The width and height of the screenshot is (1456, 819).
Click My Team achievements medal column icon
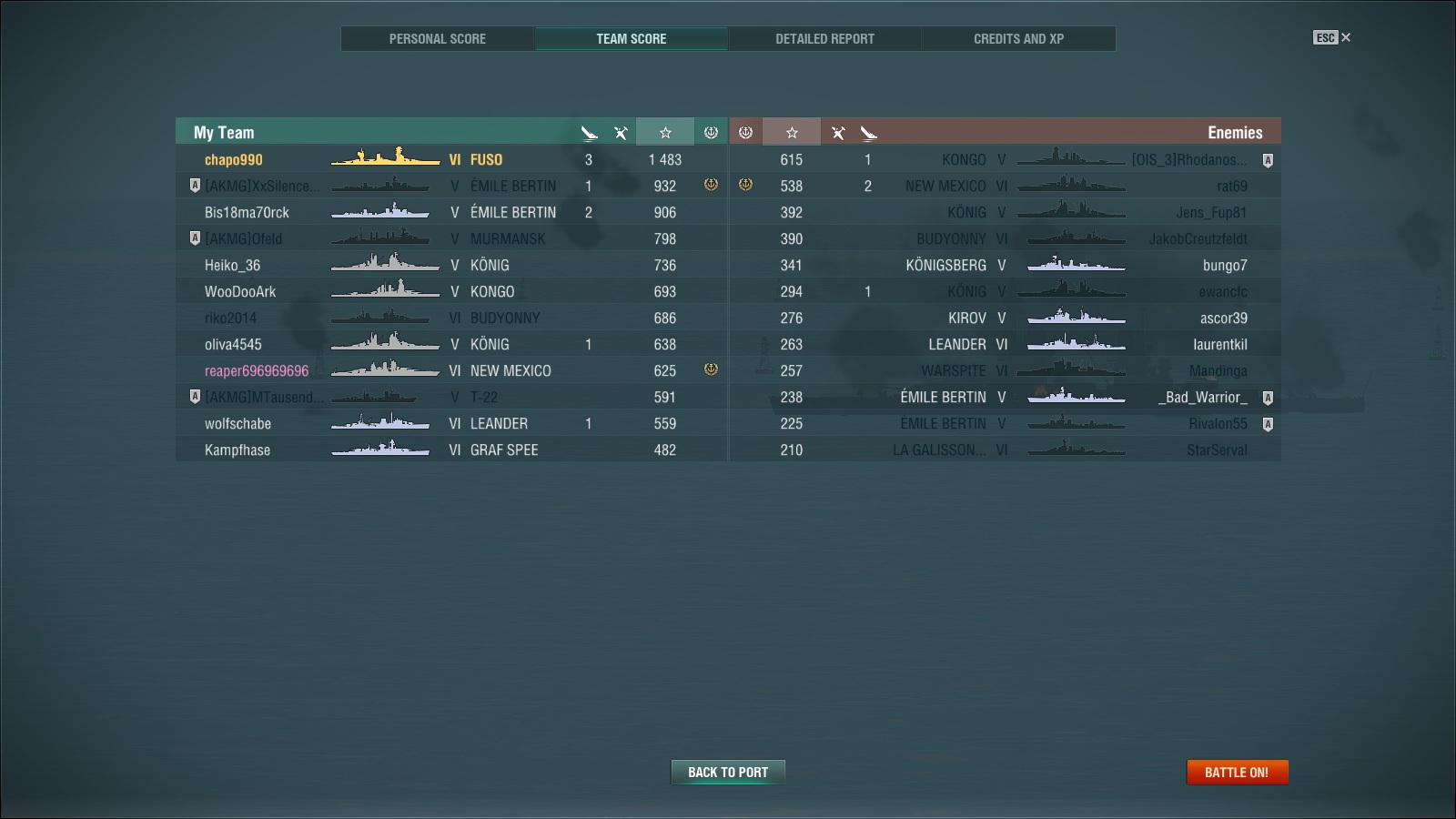point(711,133)
